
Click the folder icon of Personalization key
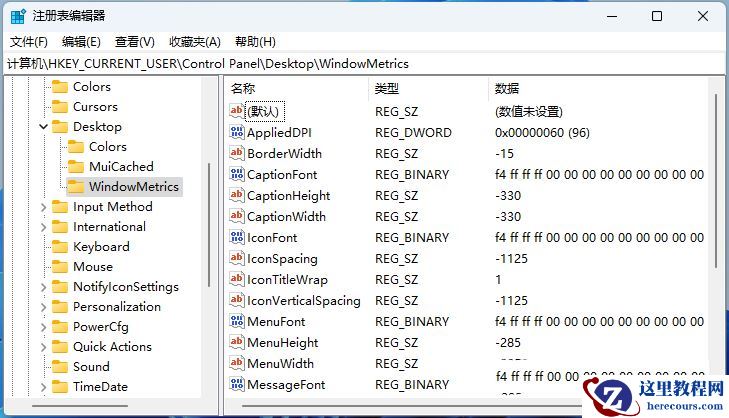[60, 306]
